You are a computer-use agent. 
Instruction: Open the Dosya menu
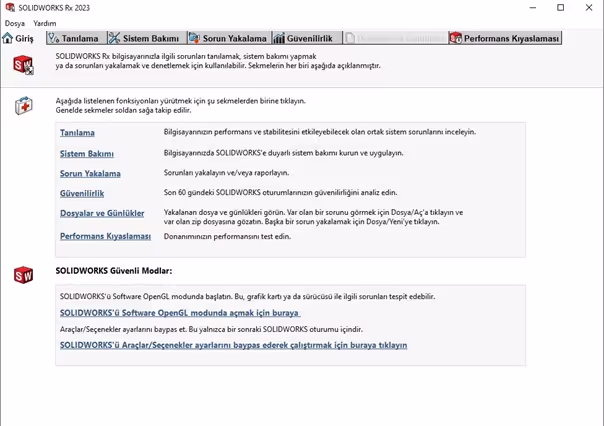tap(15, 23)
